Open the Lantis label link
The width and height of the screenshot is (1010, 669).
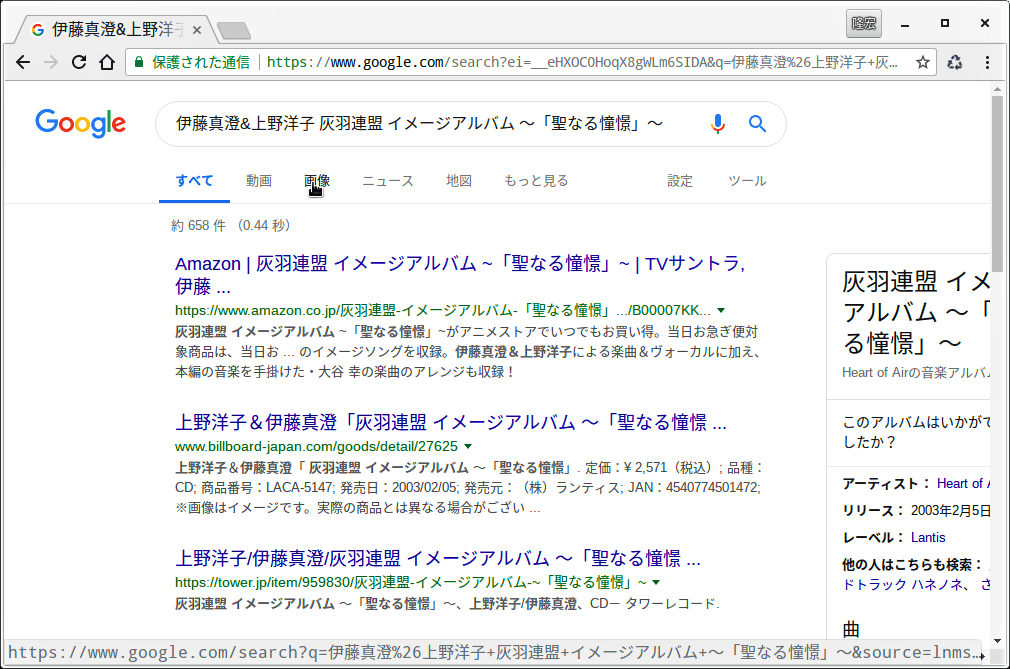point(928,538)
